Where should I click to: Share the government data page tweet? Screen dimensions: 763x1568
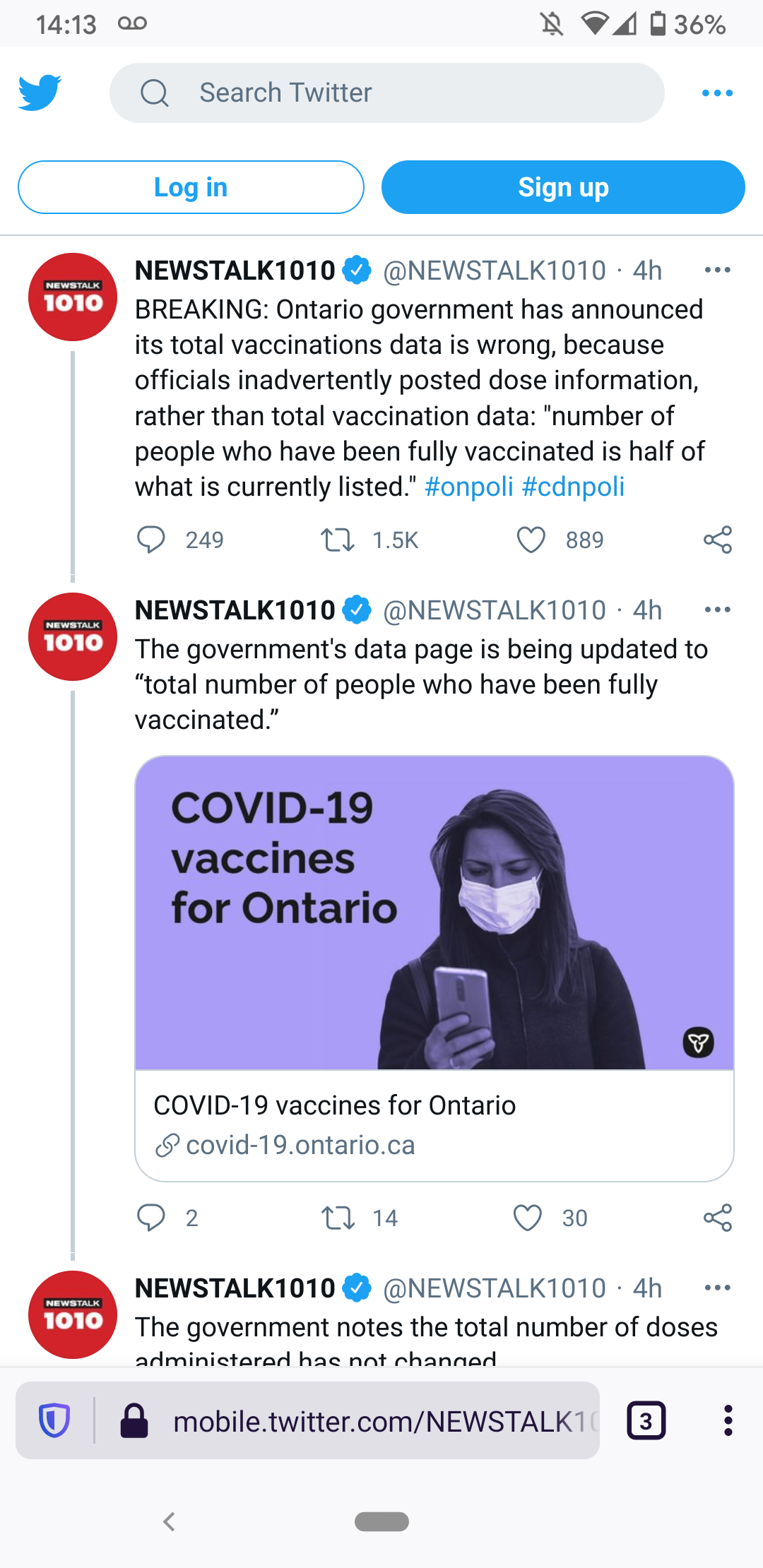tap(717, 1218)
